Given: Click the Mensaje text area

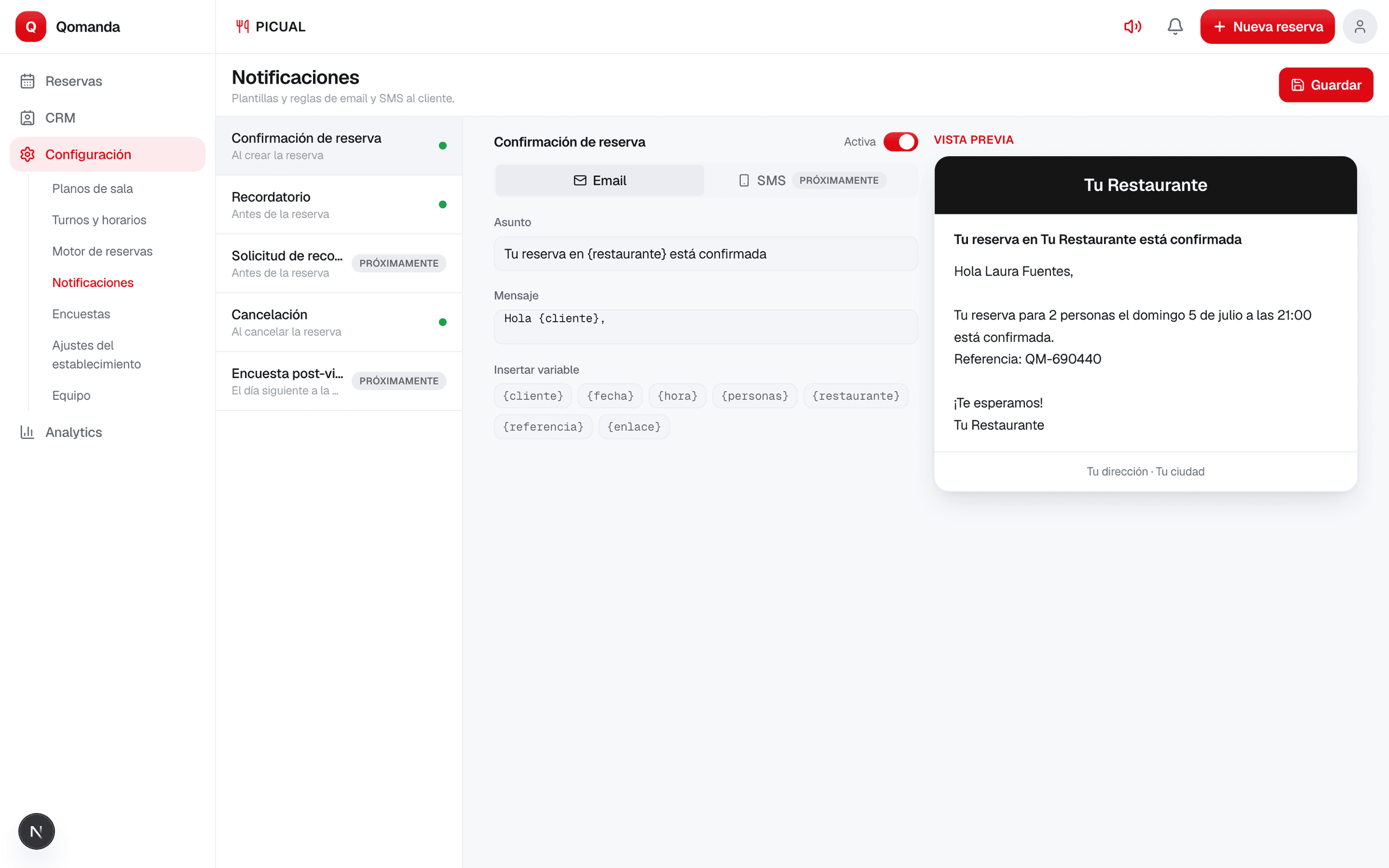Looking at the screenshot, I should point(705,327).
